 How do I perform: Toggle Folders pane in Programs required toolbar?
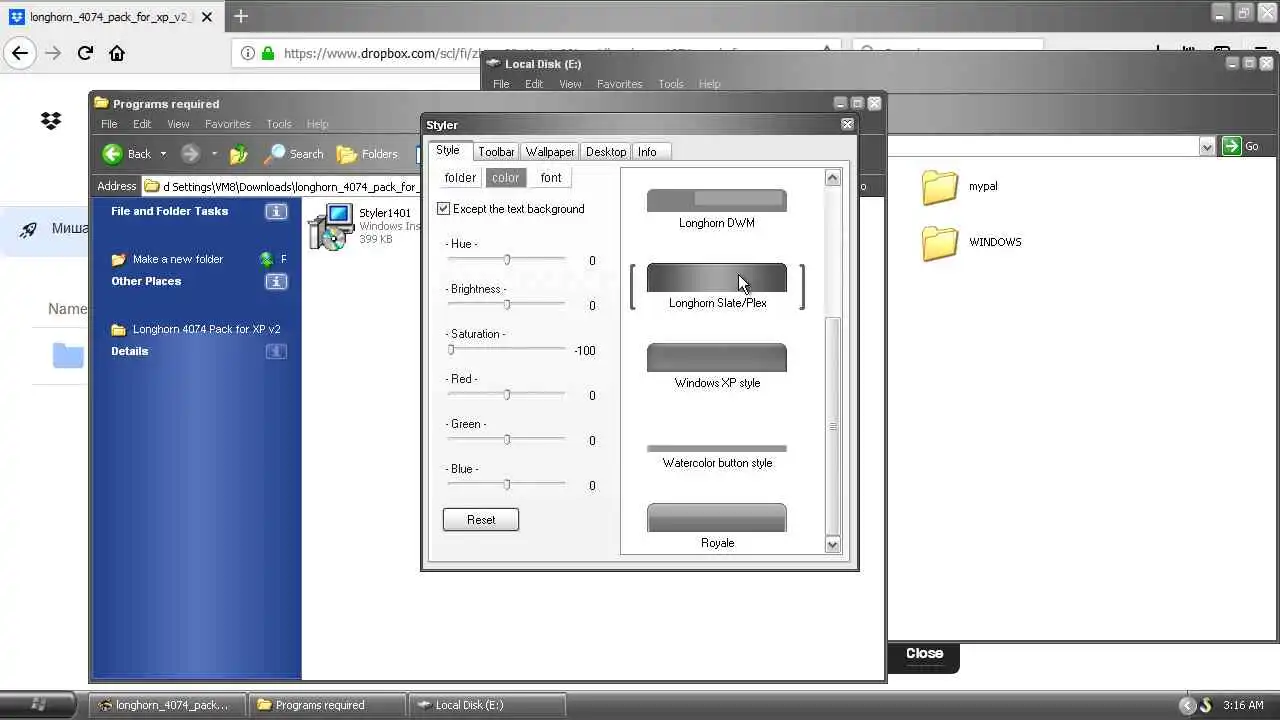(367, 154)
